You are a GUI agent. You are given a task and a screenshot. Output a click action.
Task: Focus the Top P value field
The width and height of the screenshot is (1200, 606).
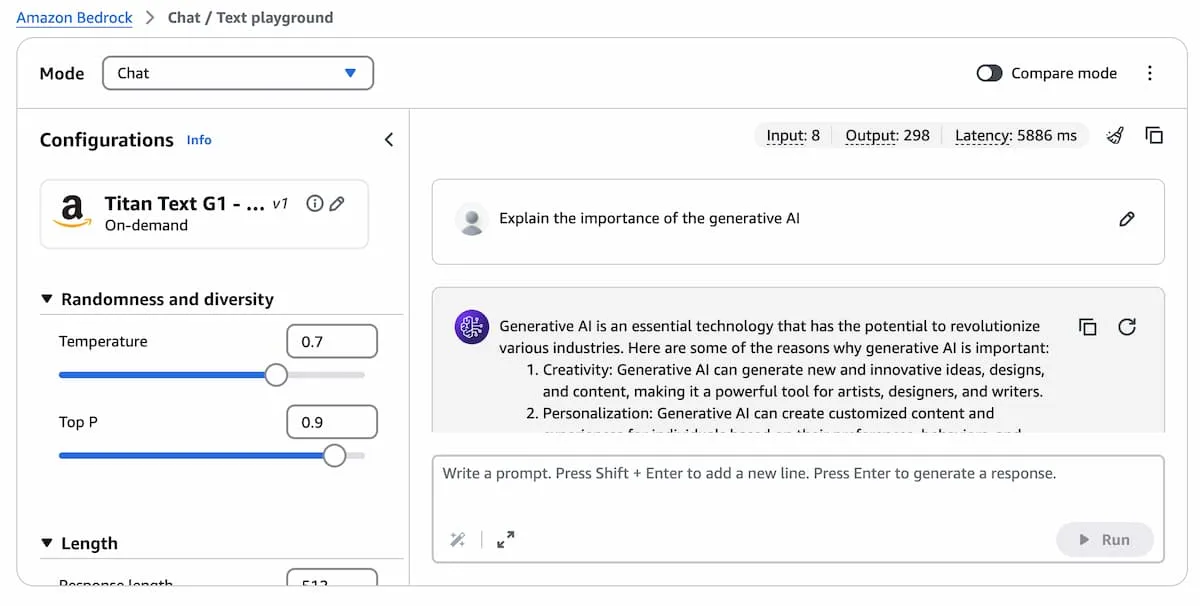(x=332, y=422)
